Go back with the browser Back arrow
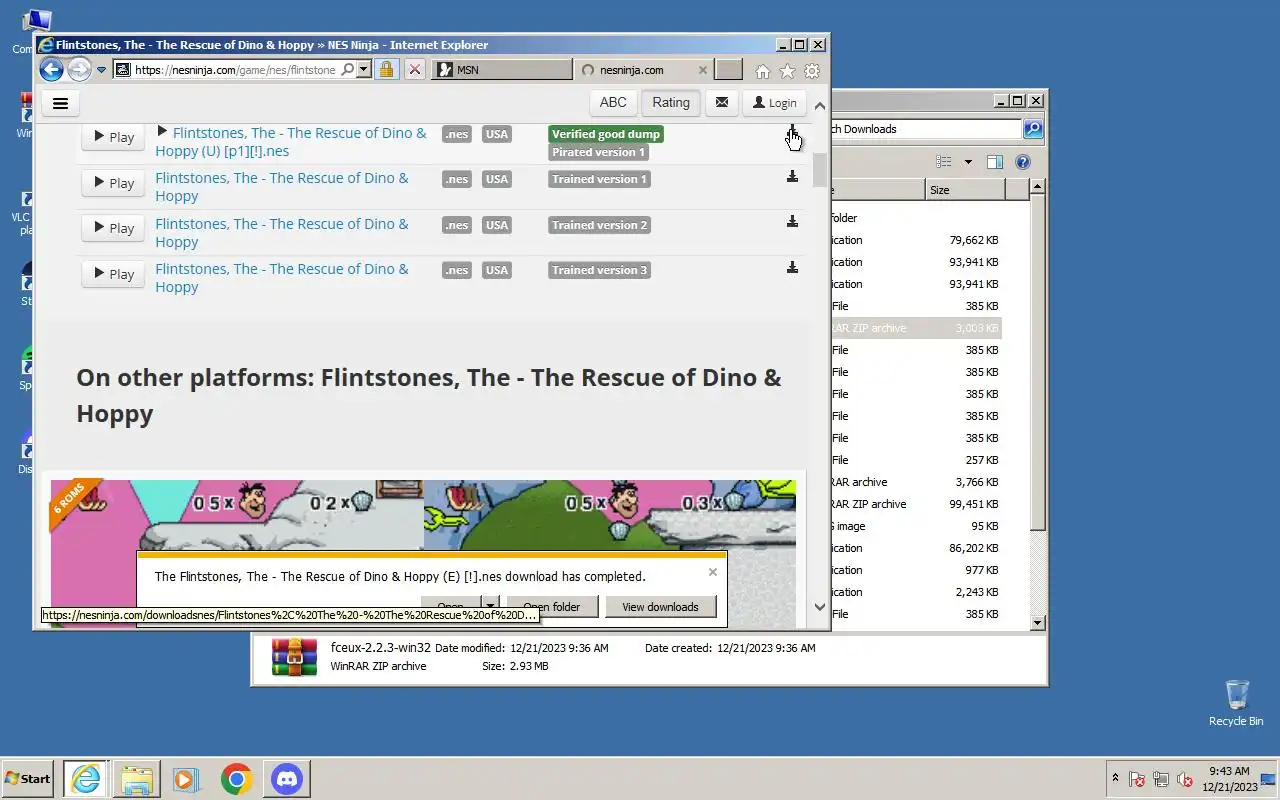 51,70
